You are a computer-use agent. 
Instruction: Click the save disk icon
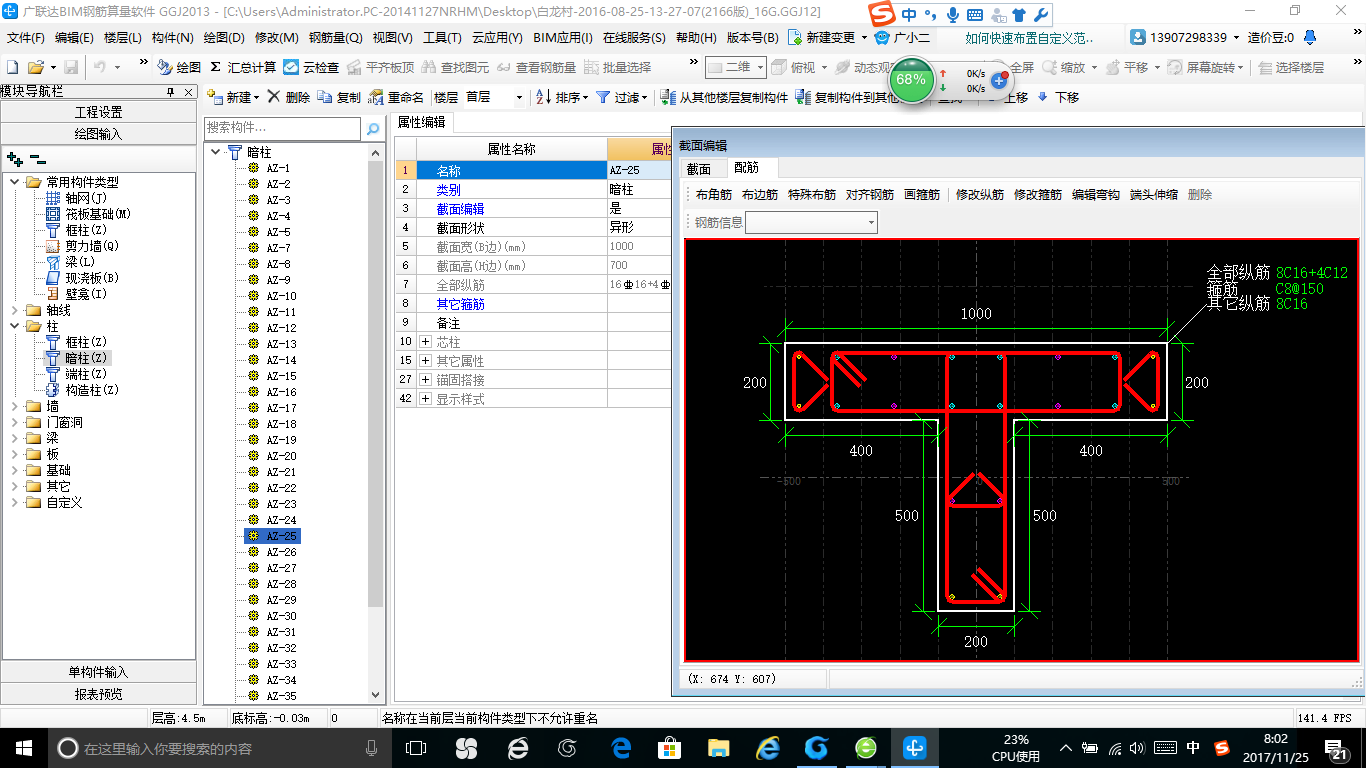coord(71,67)
